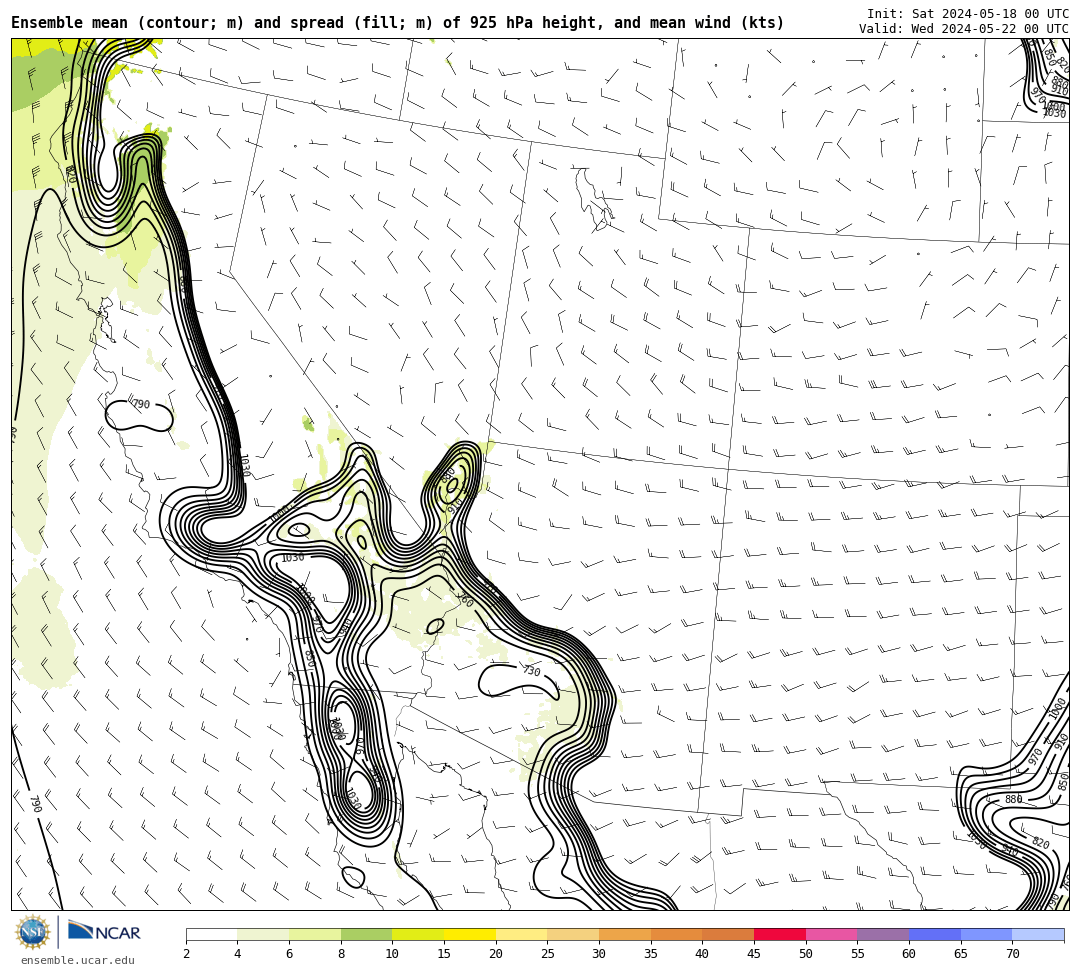
Task: Pick the light green 6–8 colorbar swatch
Action: pos(315,934)
